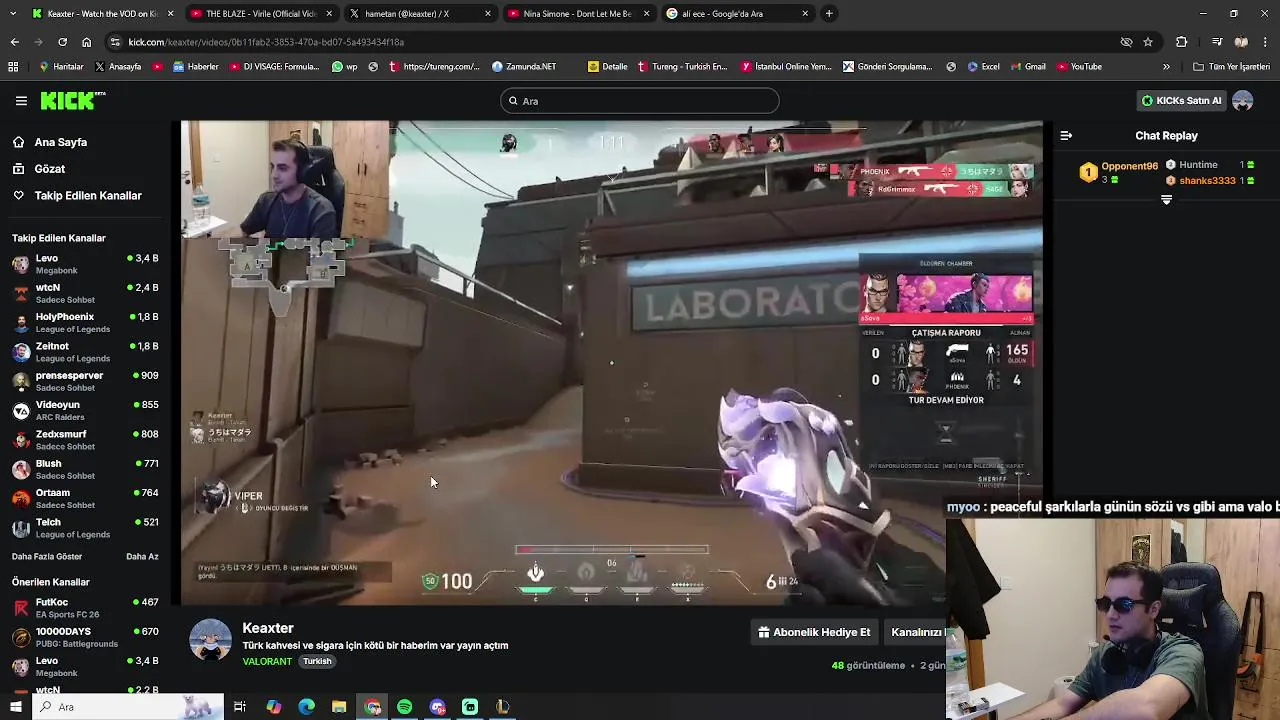The image size is (1280, 720).
Task: Open Keaxter streamer avatar
Action: click(210, 640)
